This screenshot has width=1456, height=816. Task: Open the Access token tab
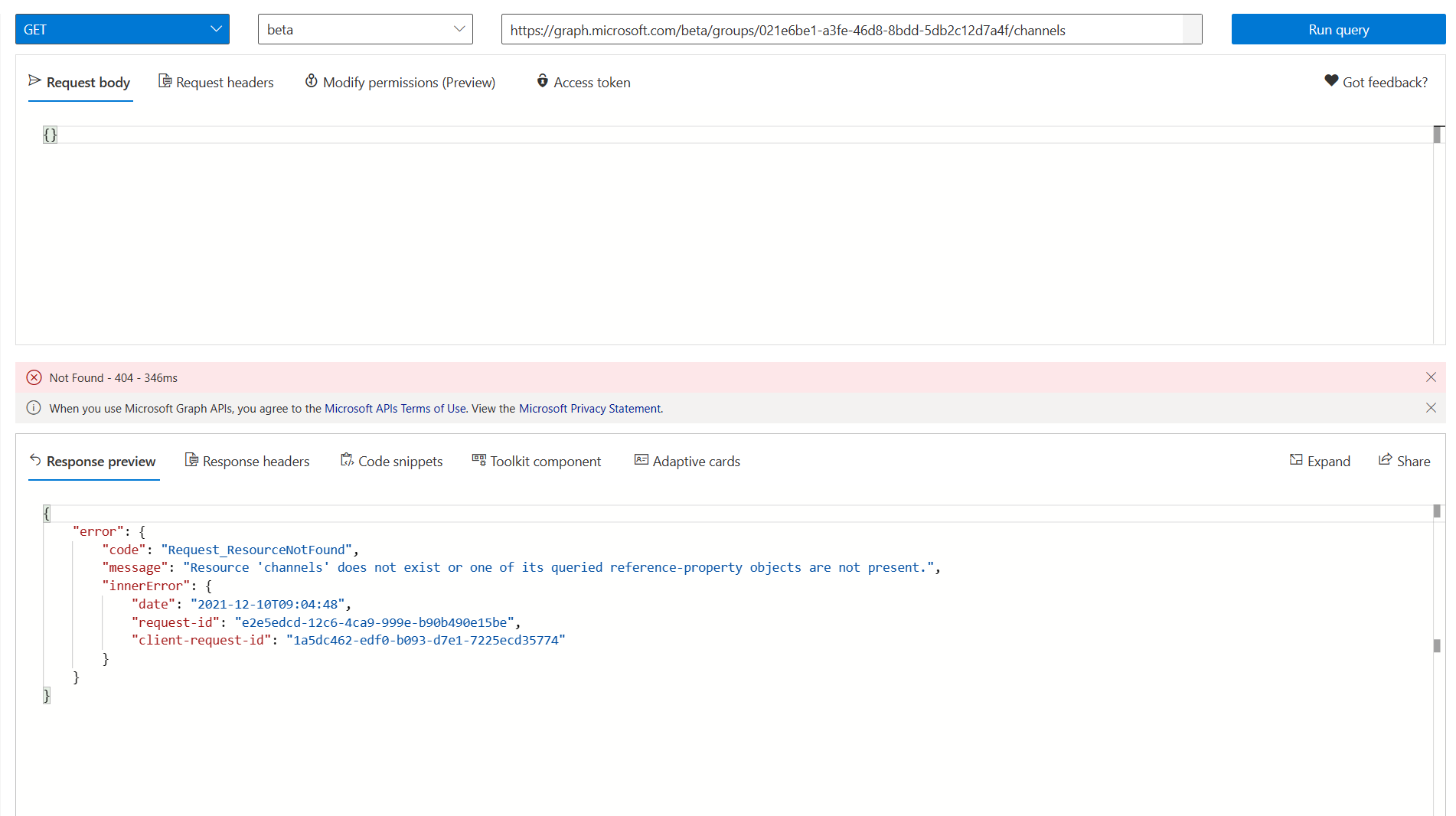click(x=583, y=82)
